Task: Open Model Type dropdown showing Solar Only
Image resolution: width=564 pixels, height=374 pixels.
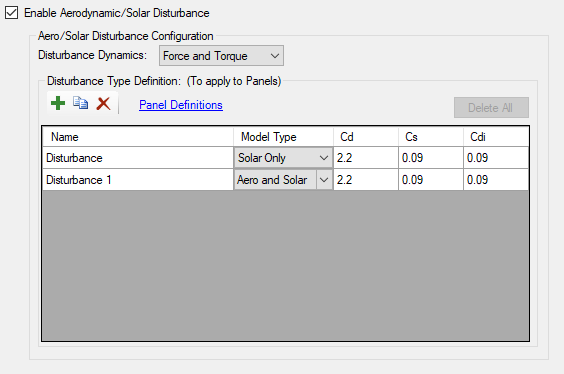Action: pos(283,158)
